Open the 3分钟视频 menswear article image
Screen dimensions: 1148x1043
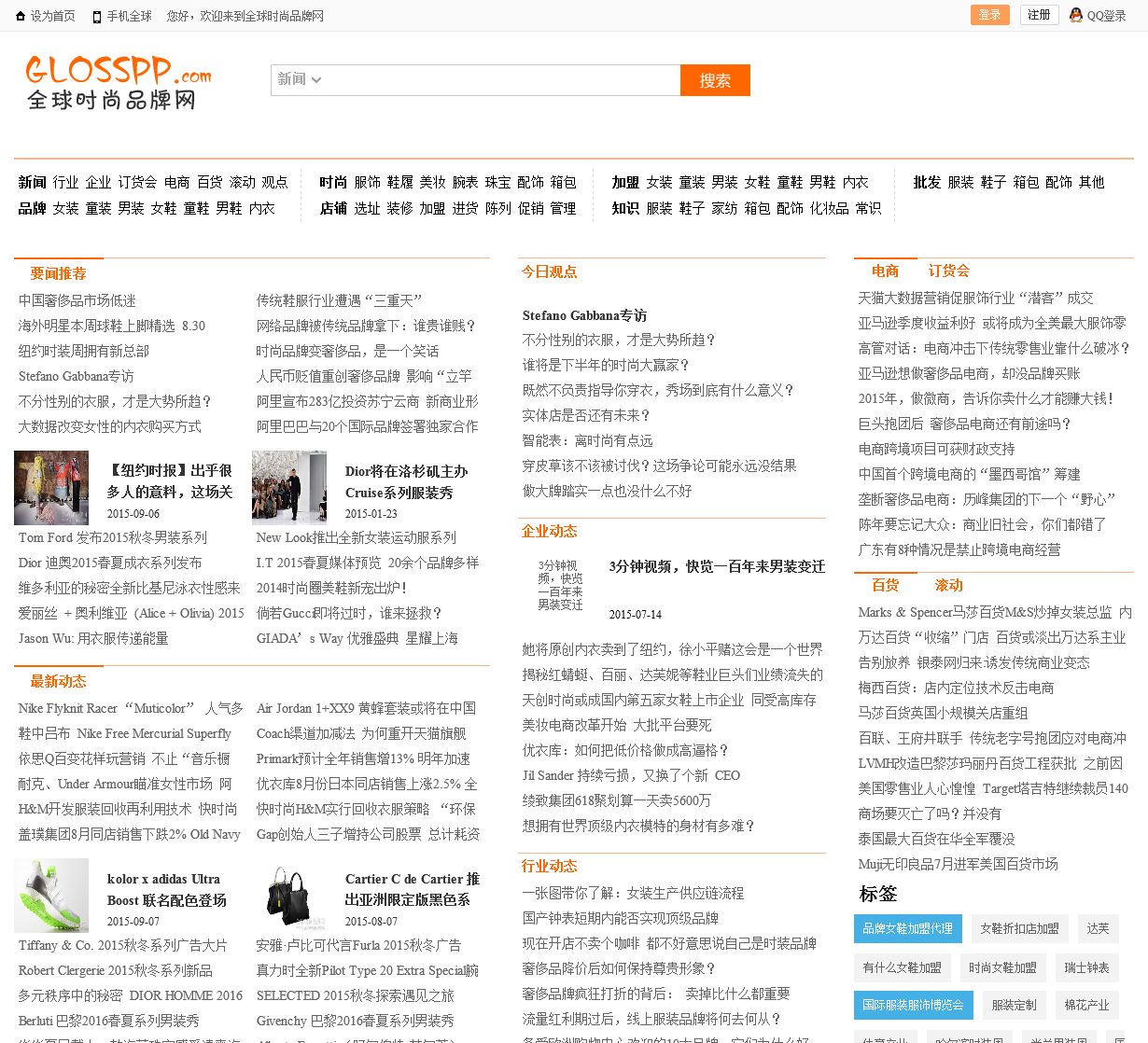click(x=560, y=586)
